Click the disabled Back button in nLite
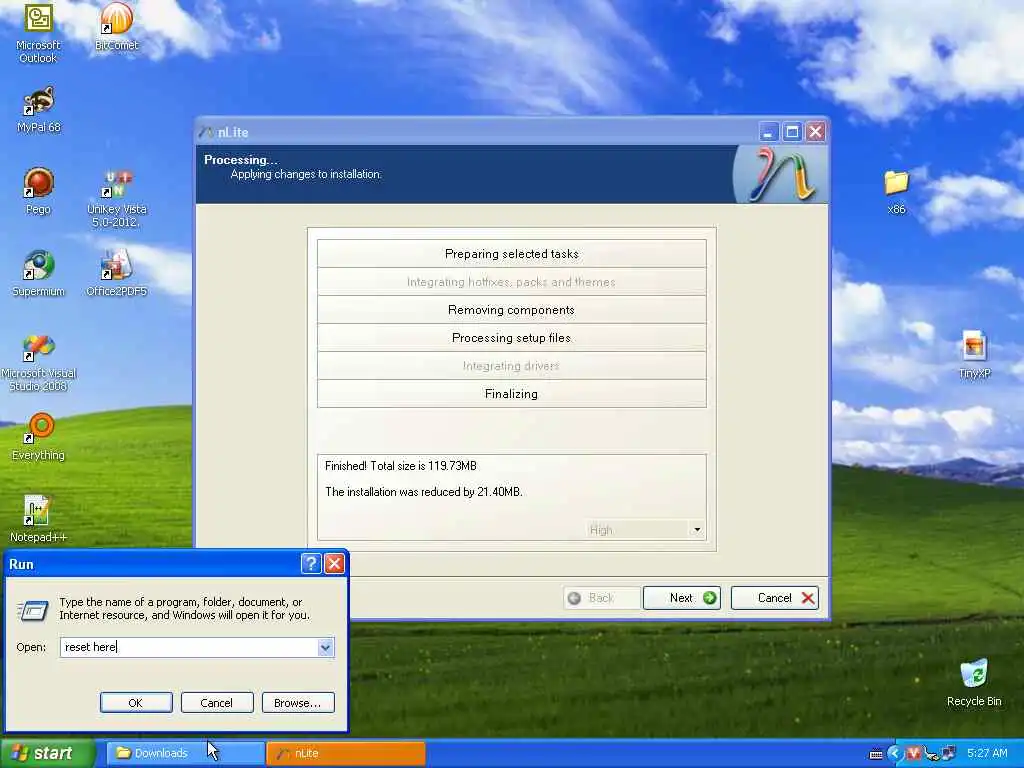Image resolution: width=1024 pixels, height=768 pixels. [601, 598]
